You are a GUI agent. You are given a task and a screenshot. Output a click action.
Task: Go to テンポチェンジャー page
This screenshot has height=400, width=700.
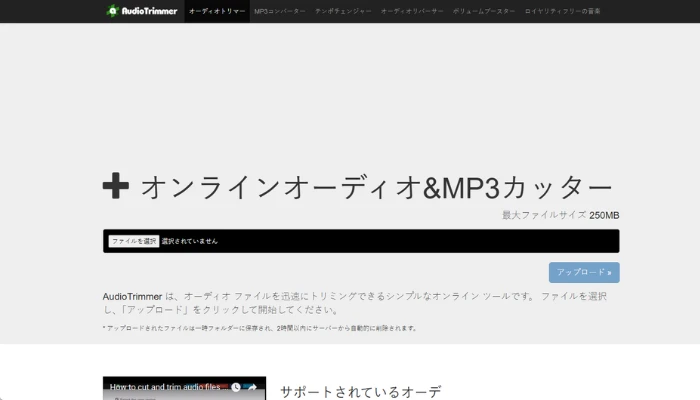click(x=343, y=11)
